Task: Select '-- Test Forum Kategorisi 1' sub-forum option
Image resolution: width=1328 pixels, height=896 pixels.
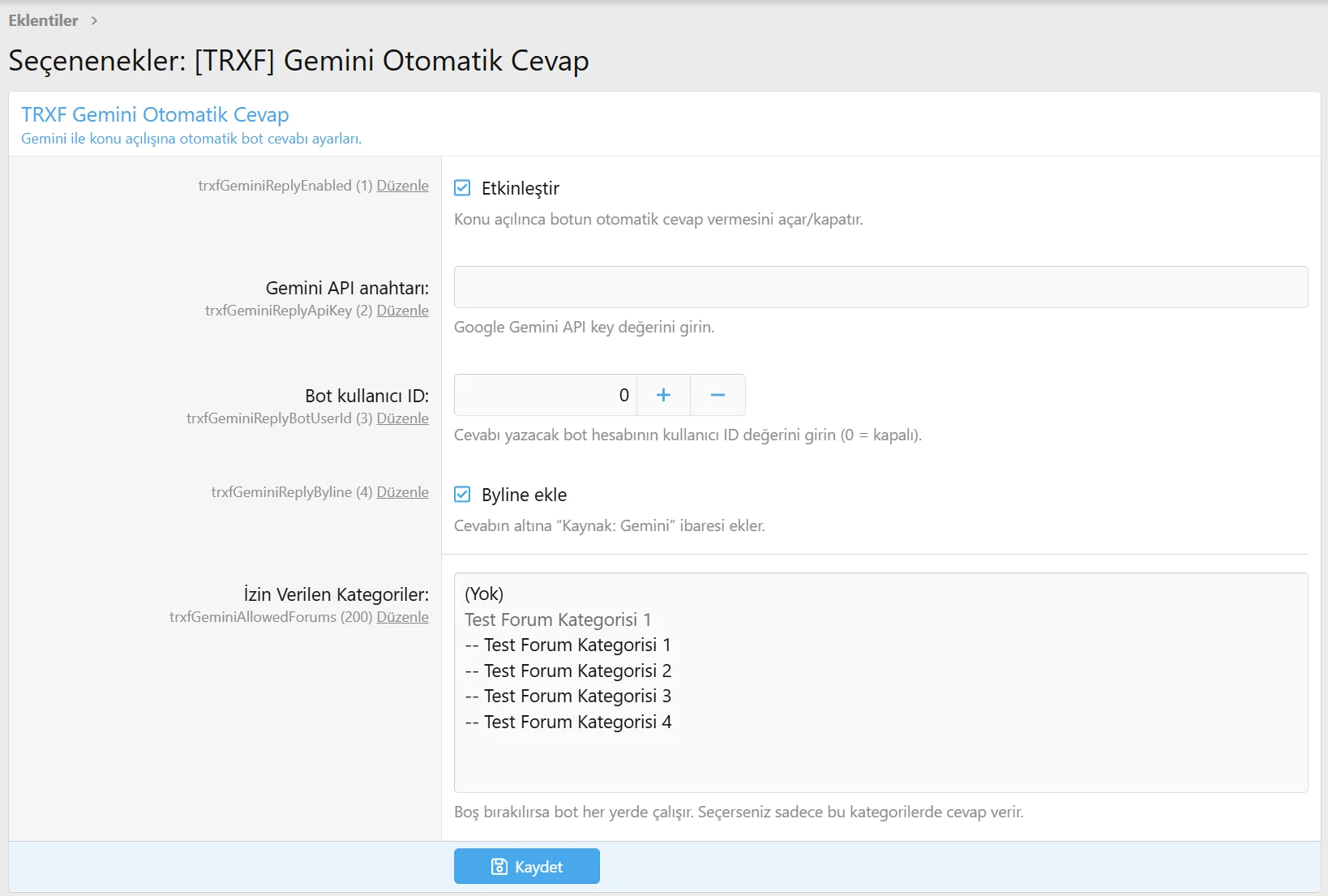Action: pos(568,645)
